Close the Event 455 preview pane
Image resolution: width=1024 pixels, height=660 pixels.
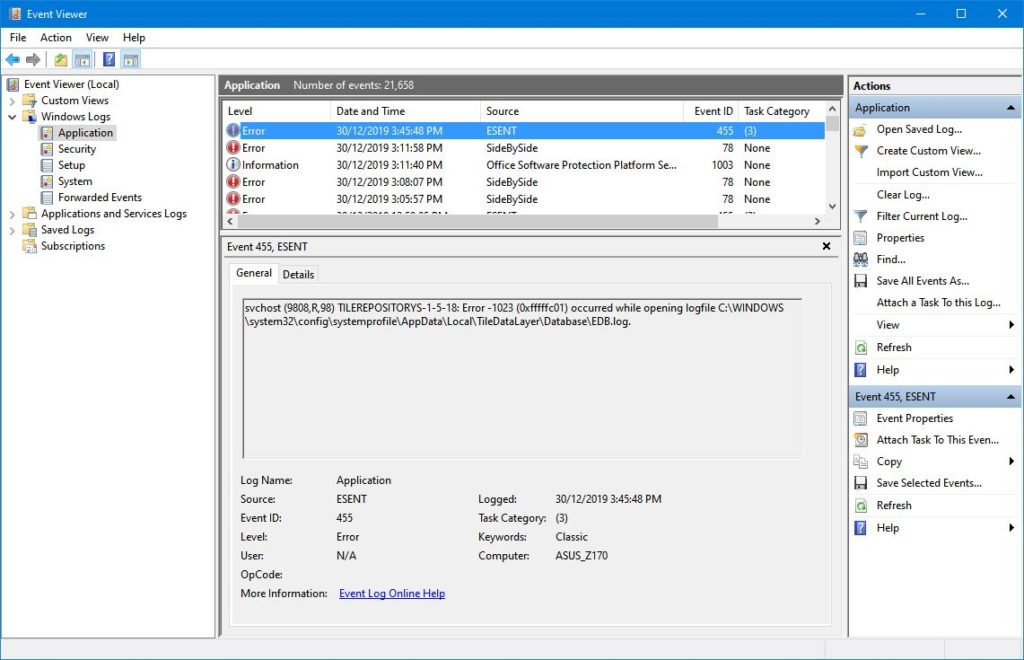(x=826, y=246)
